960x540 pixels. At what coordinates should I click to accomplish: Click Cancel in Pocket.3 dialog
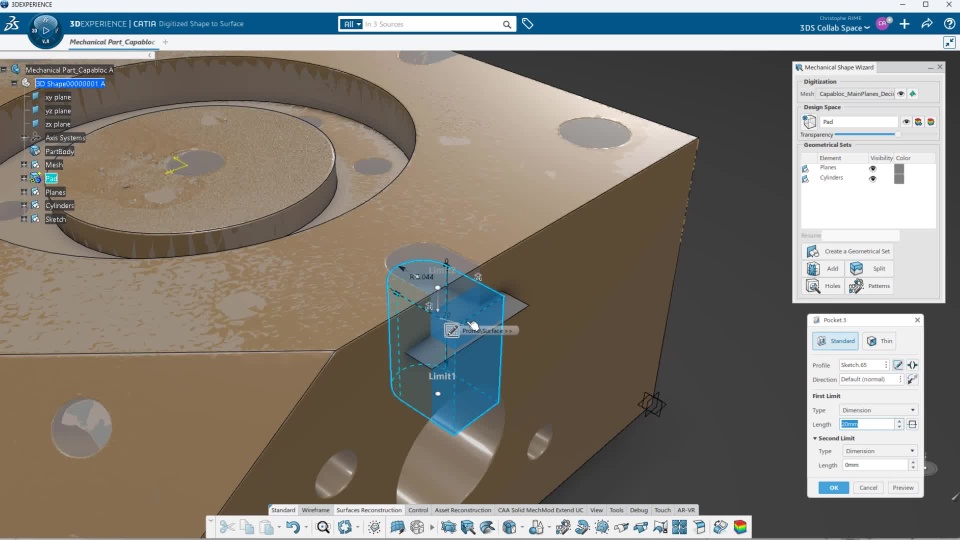coord(868,488)
